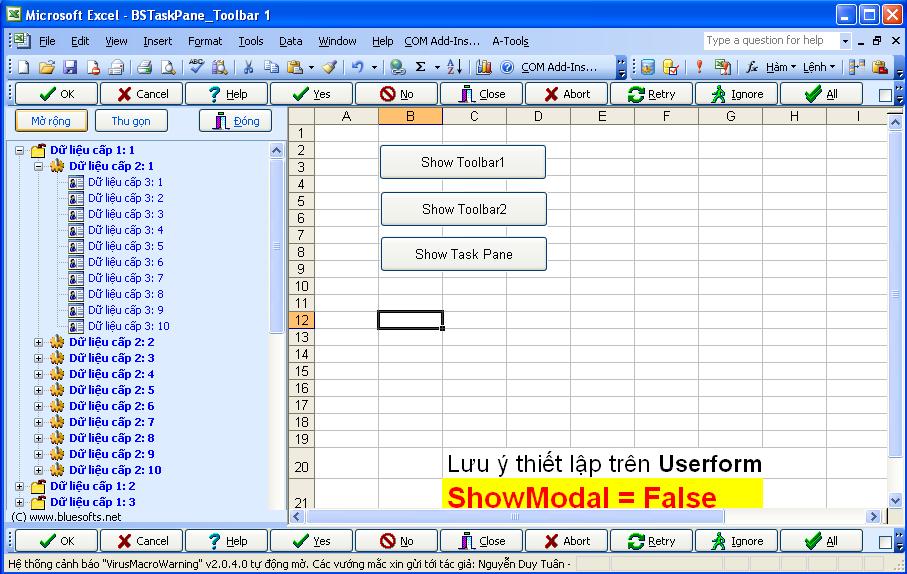This screenshot has width=907, height=574.
Task: Click the Save icon in the toolbar
Action: point(70,67)
